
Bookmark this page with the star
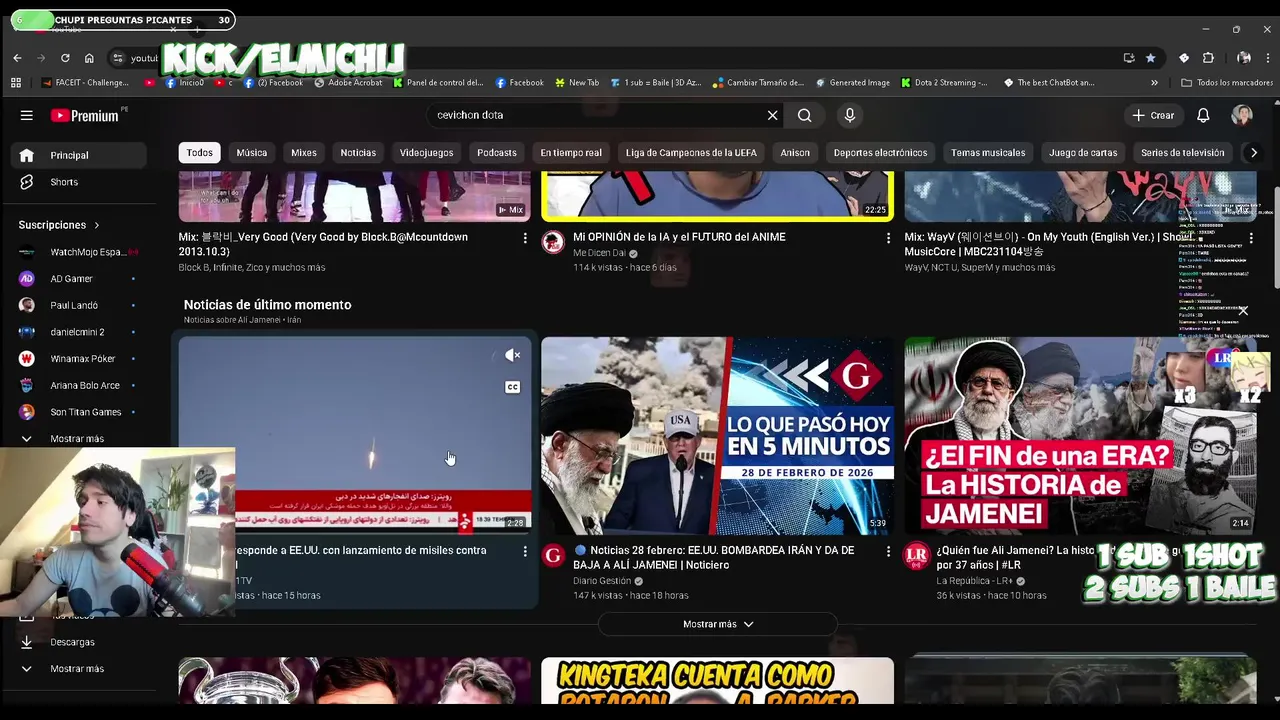tap(1151, 58)
